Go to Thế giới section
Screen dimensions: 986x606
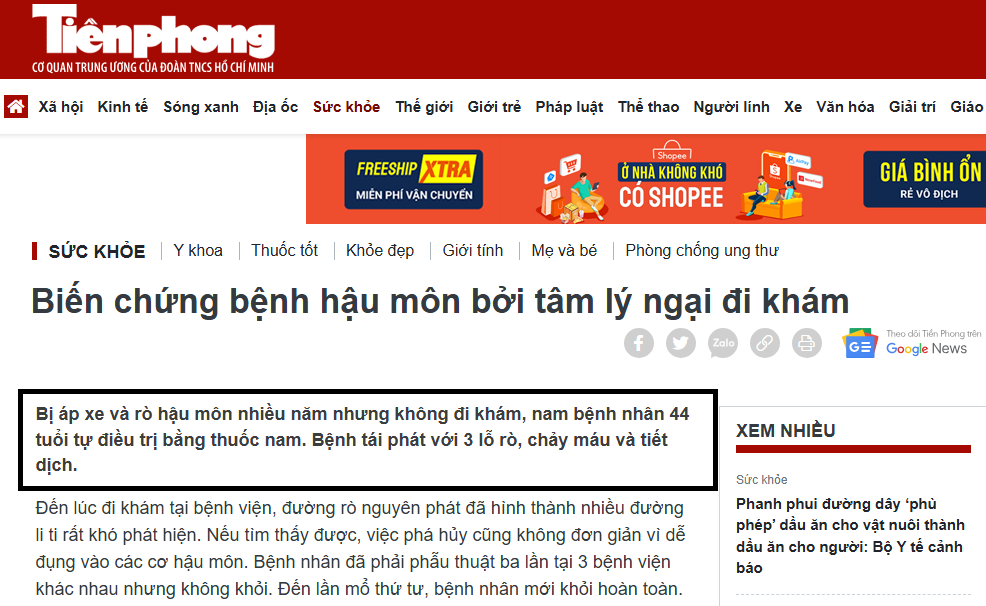tap(424, 107)
